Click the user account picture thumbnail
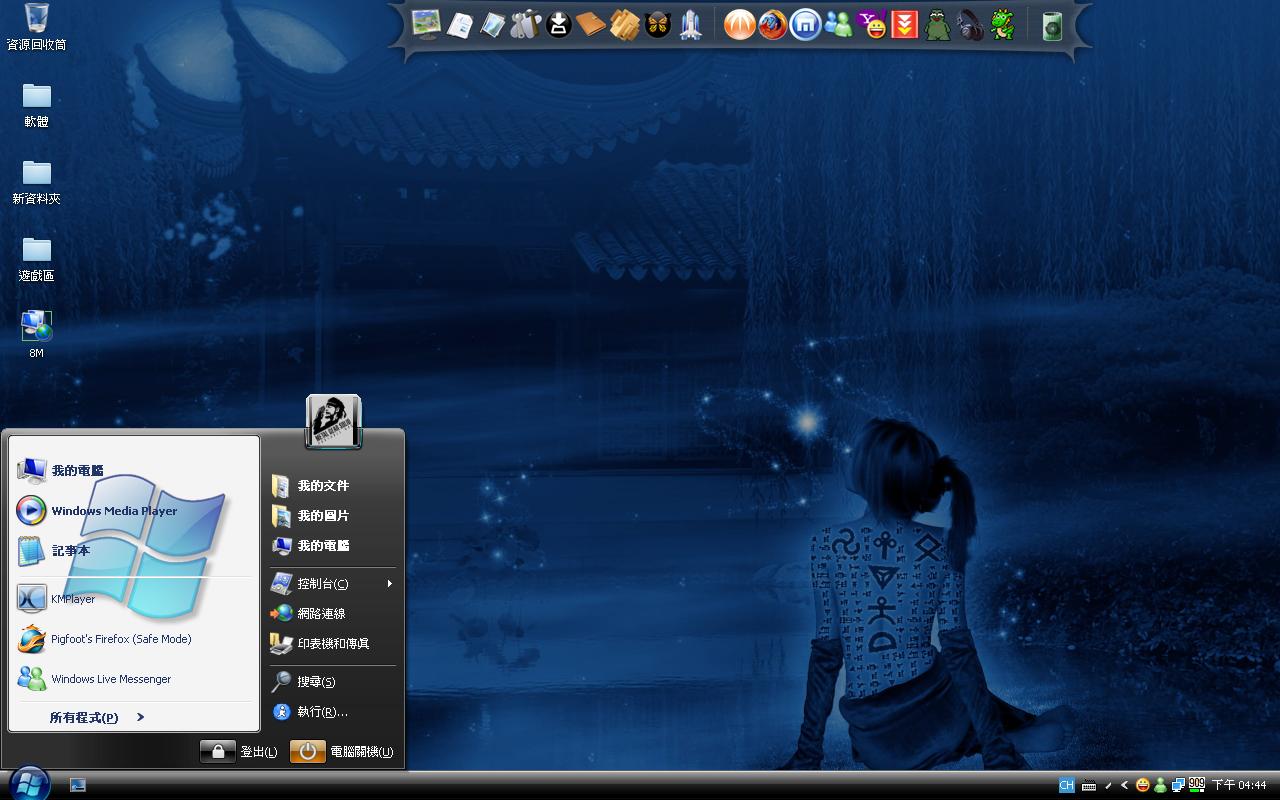This screenshot has height=800, width=1280. (x=333, y=420)
